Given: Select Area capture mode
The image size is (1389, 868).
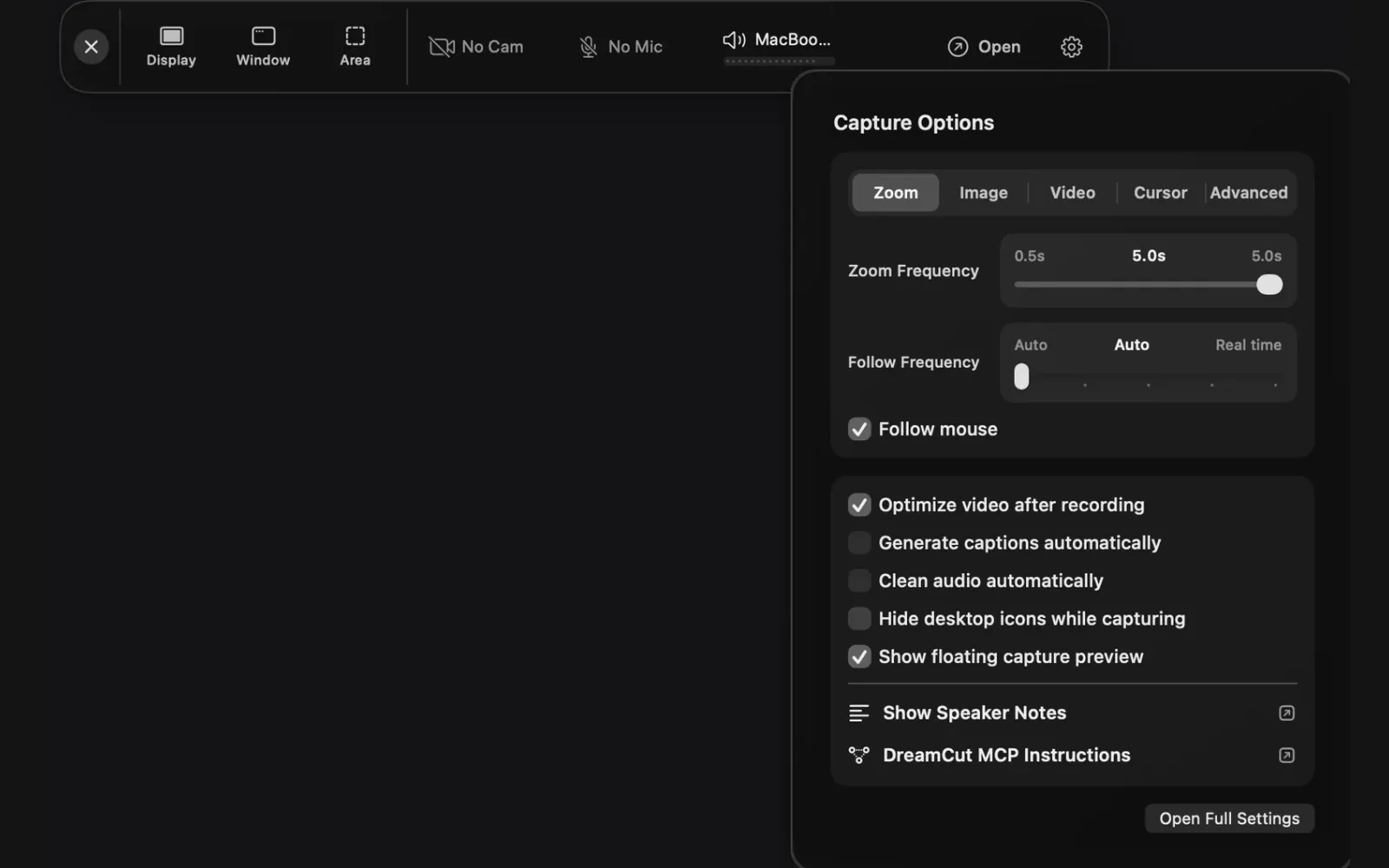Looking at the screenshot, I should pos(355,47).
